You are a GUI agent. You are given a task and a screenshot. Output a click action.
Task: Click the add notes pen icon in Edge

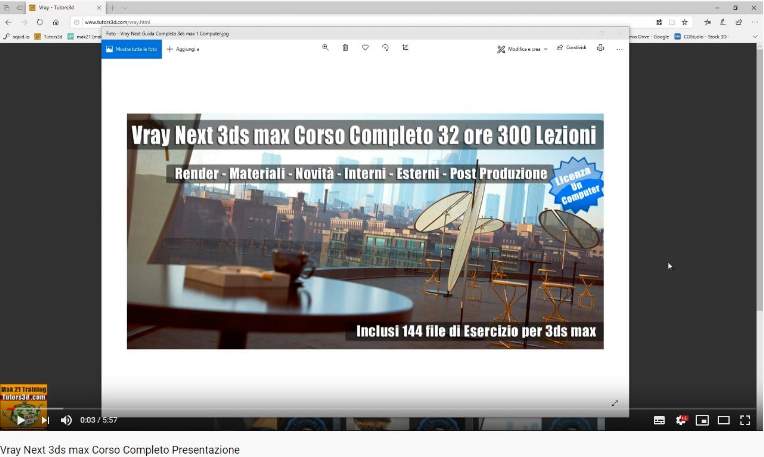[723, 22]
